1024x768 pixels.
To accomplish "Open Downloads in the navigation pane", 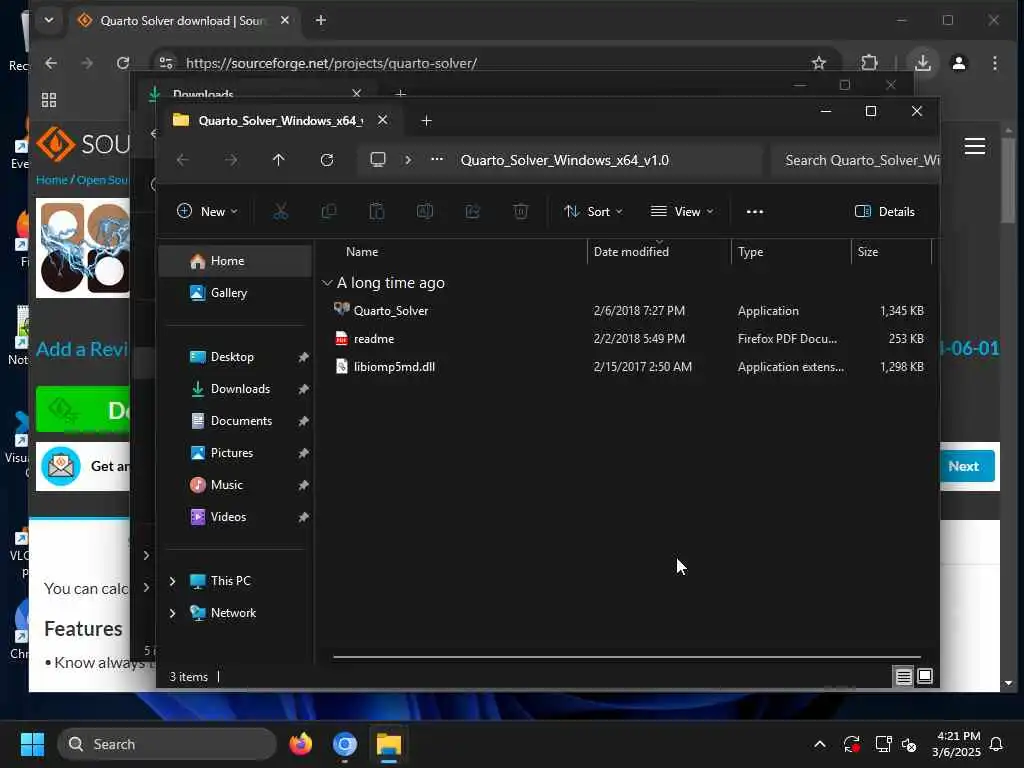I will 235,389.
